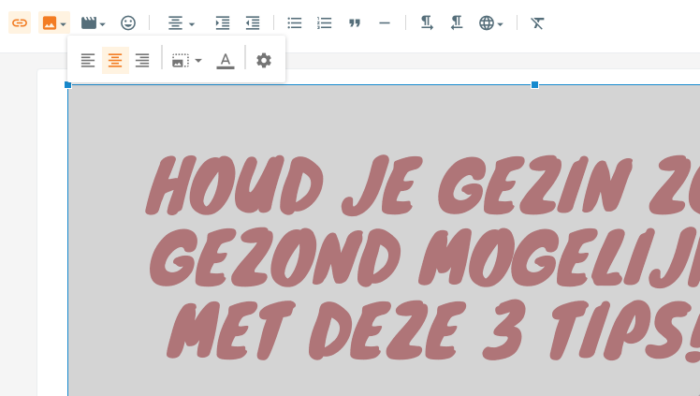Open the insert video dropdown arrow

[103, 24]
